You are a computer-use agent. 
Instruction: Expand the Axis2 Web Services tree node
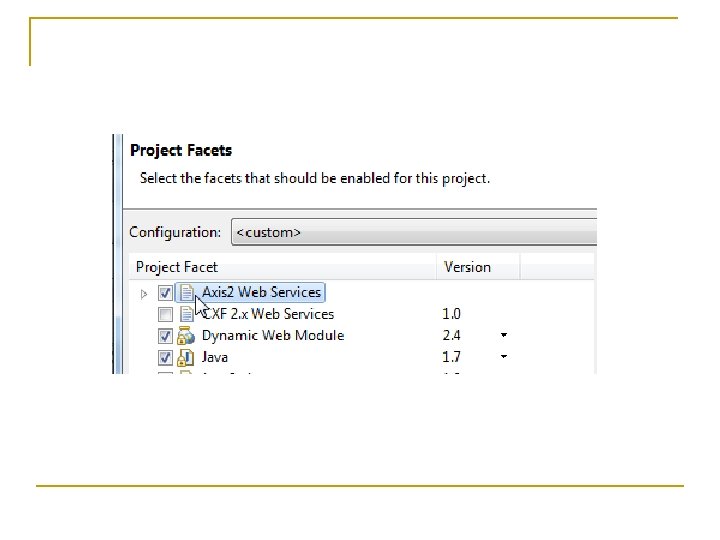144,293
